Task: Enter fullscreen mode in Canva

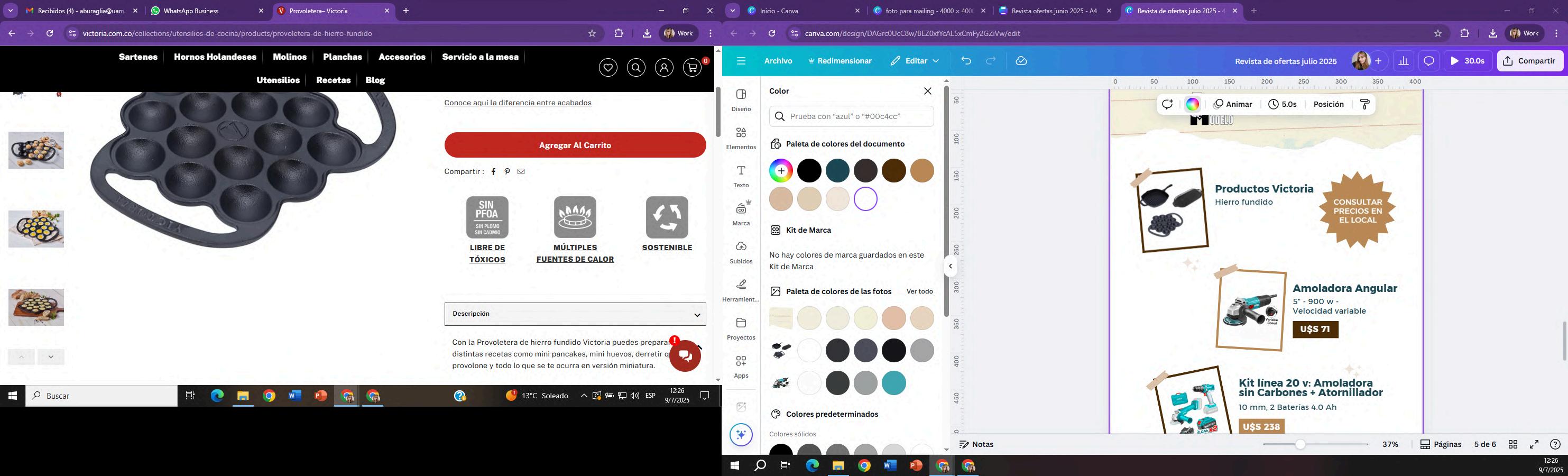Action: tap(1535, 444)
